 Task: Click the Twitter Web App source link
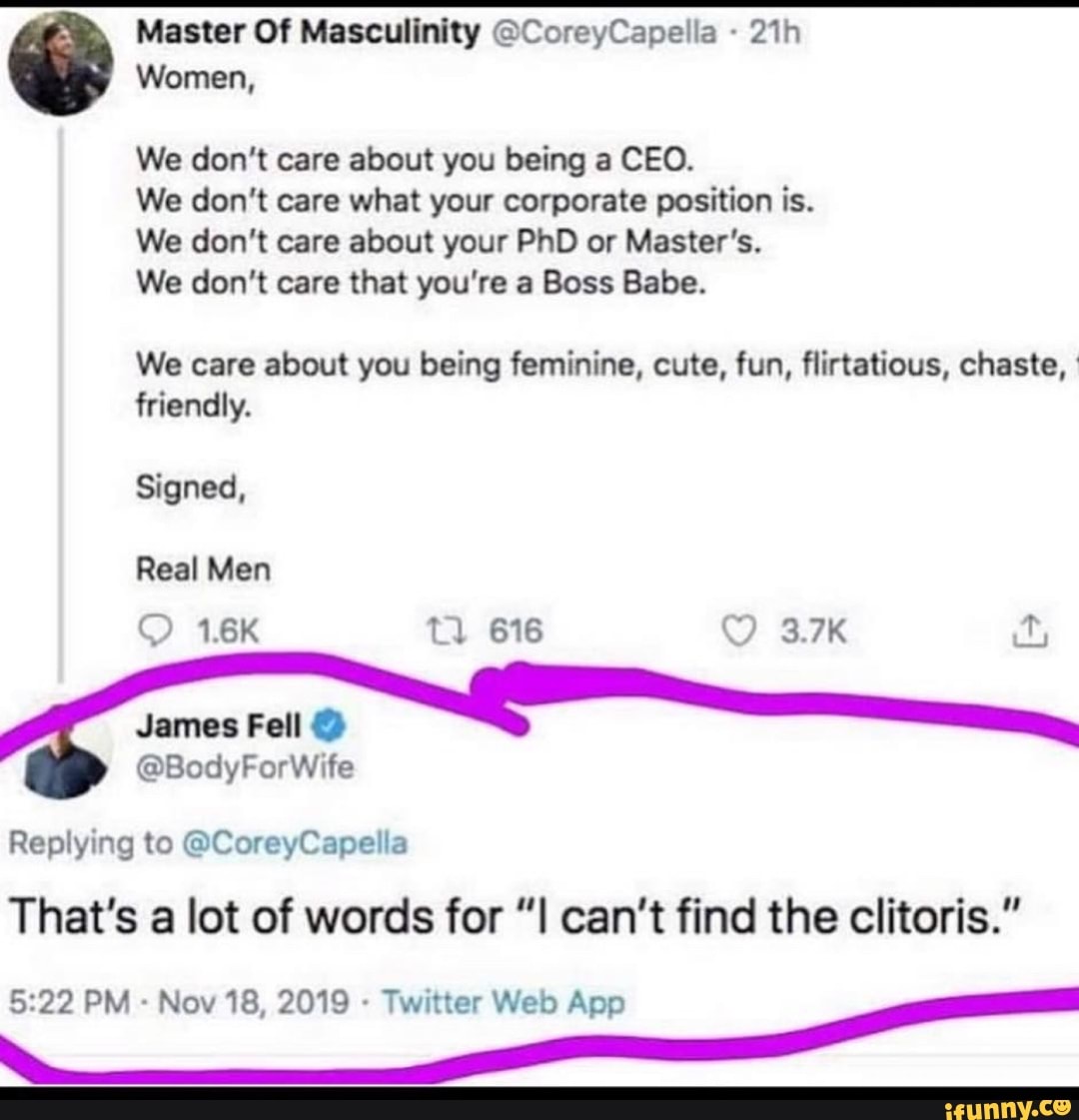pyautogui.click(x=504, y=1001)
